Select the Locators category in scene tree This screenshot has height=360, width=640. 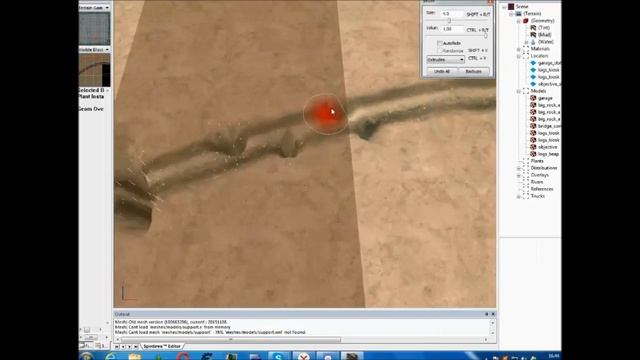539,56
